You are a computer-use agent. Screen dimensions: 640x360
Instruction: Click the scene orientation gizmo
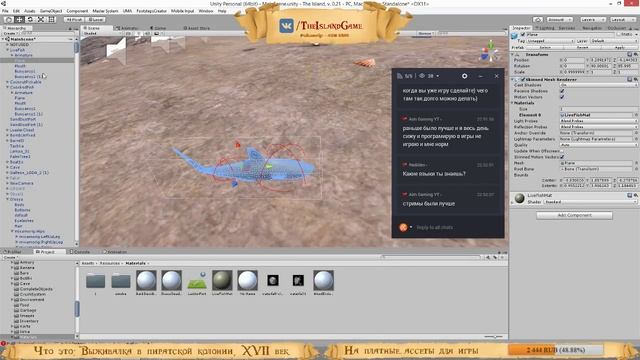tap(489, 52)
